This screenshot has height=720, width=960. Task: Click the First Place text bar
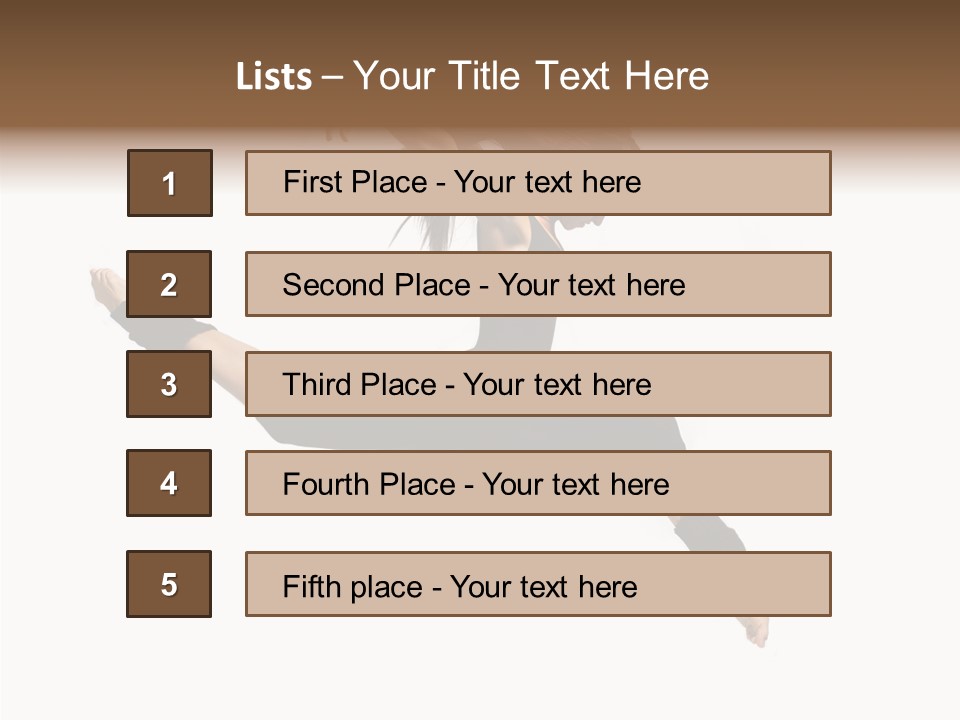click(x=538, y=183)
